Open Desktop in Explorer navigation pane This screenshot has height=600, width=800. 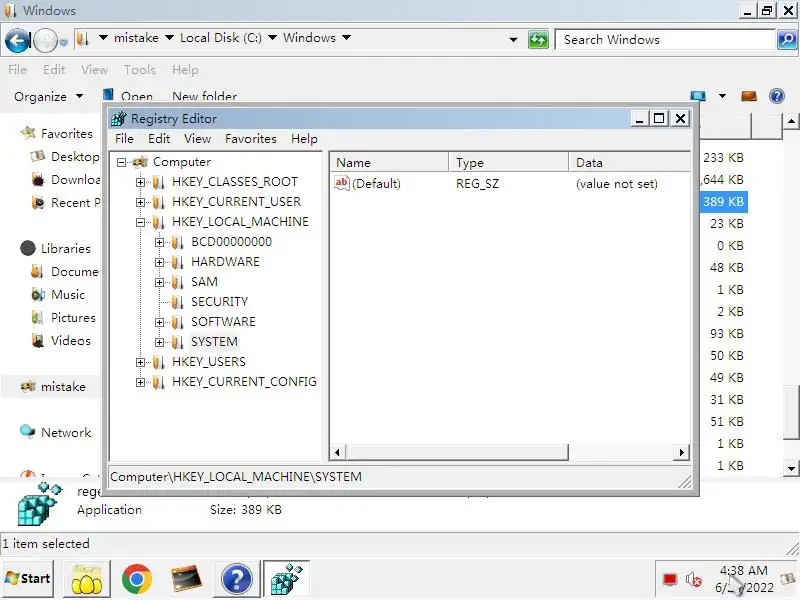(x=75, y=157)
